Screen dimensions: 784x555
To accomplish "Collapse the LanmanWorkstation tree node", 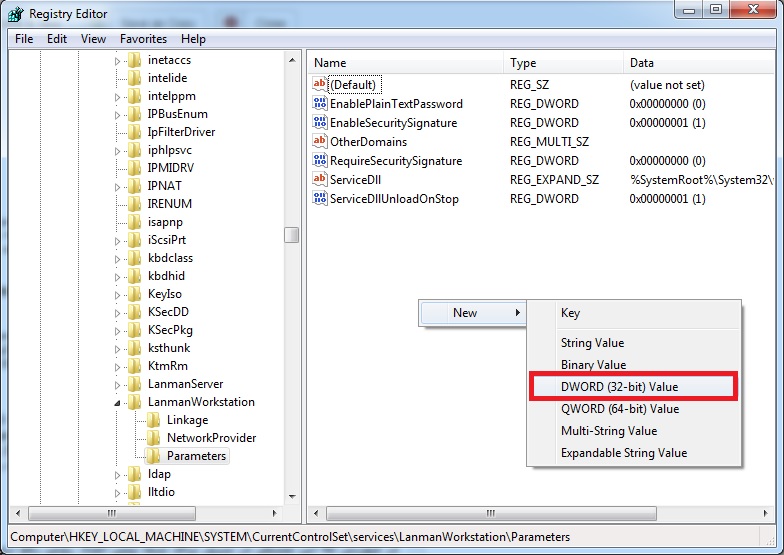I will 118,402.
